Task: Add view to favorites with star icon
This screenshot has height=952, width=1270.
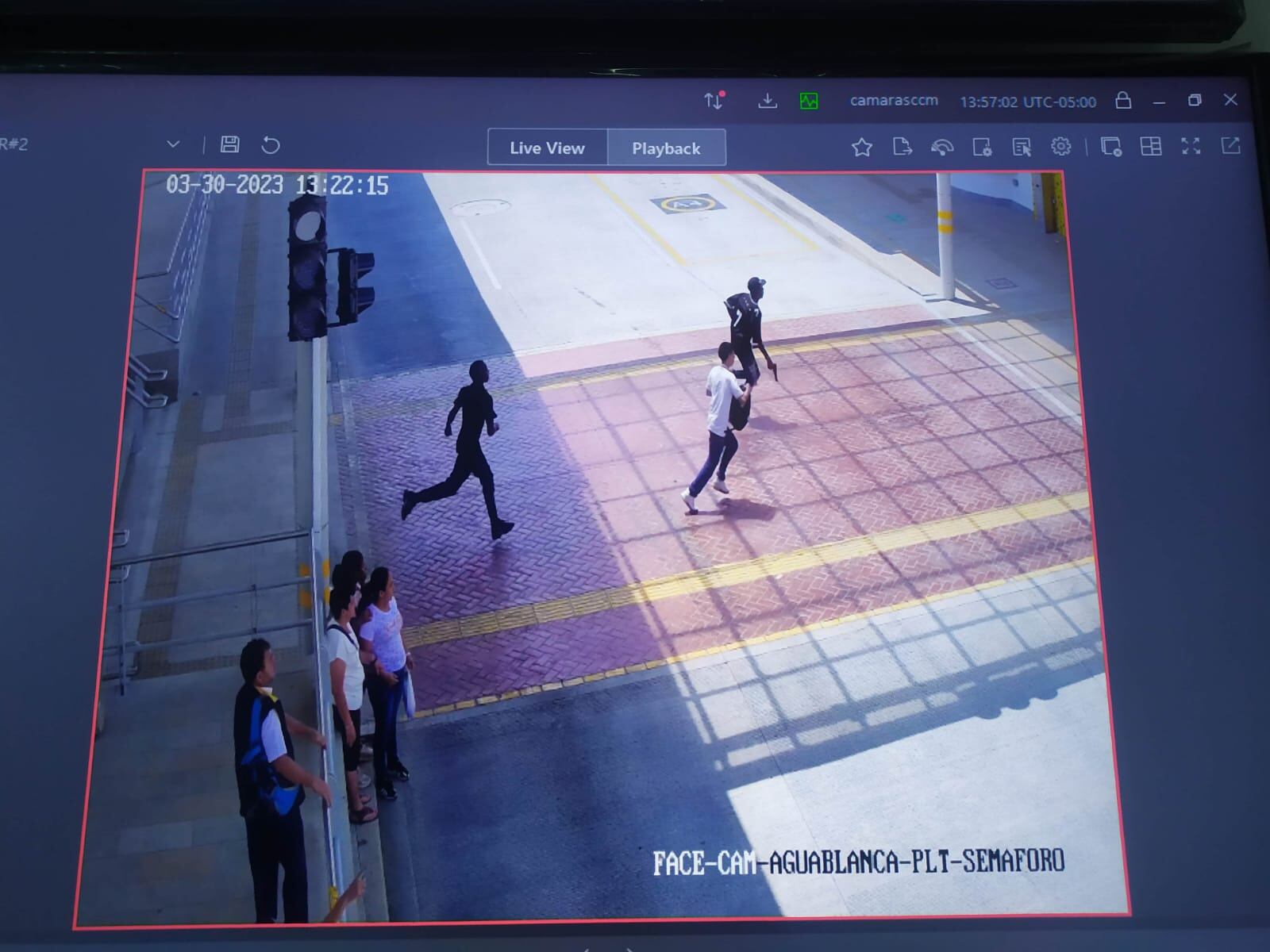Action: (x=862, y=147)
